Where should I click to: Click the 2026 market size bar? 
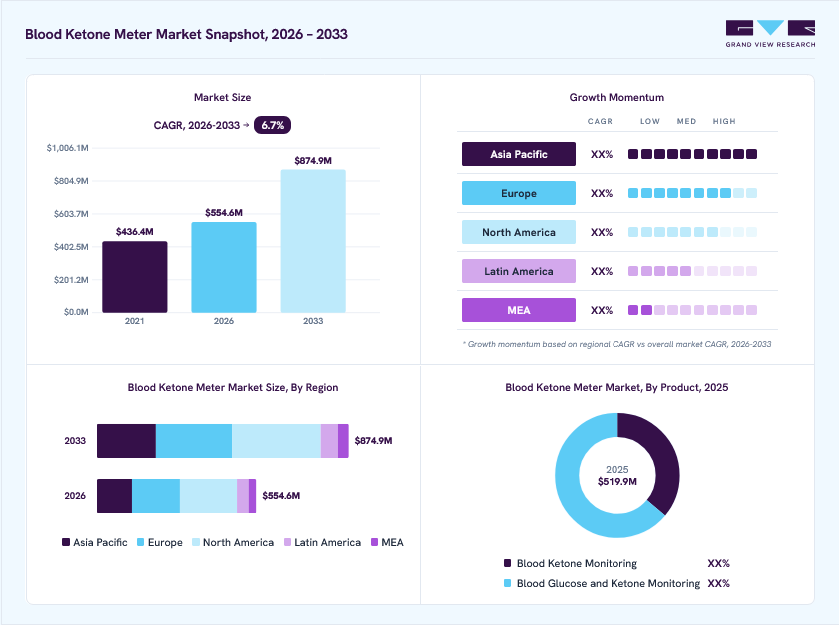point(224,267)
